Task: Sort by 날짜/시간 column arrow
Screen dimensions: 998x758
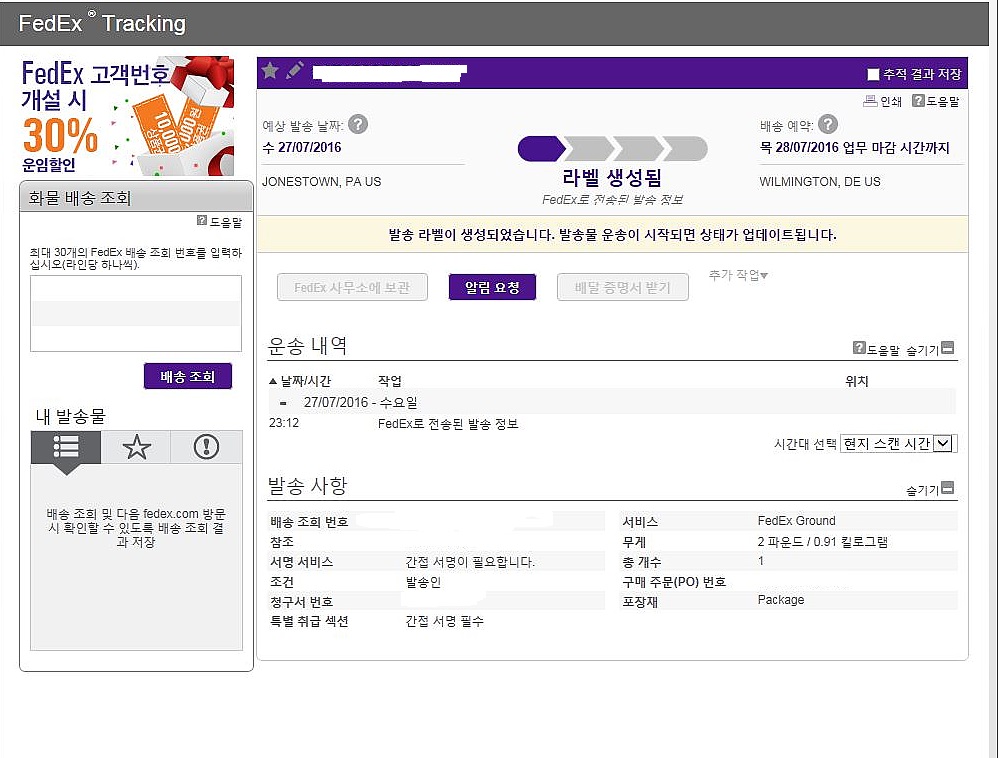Action: pos(273,381)
